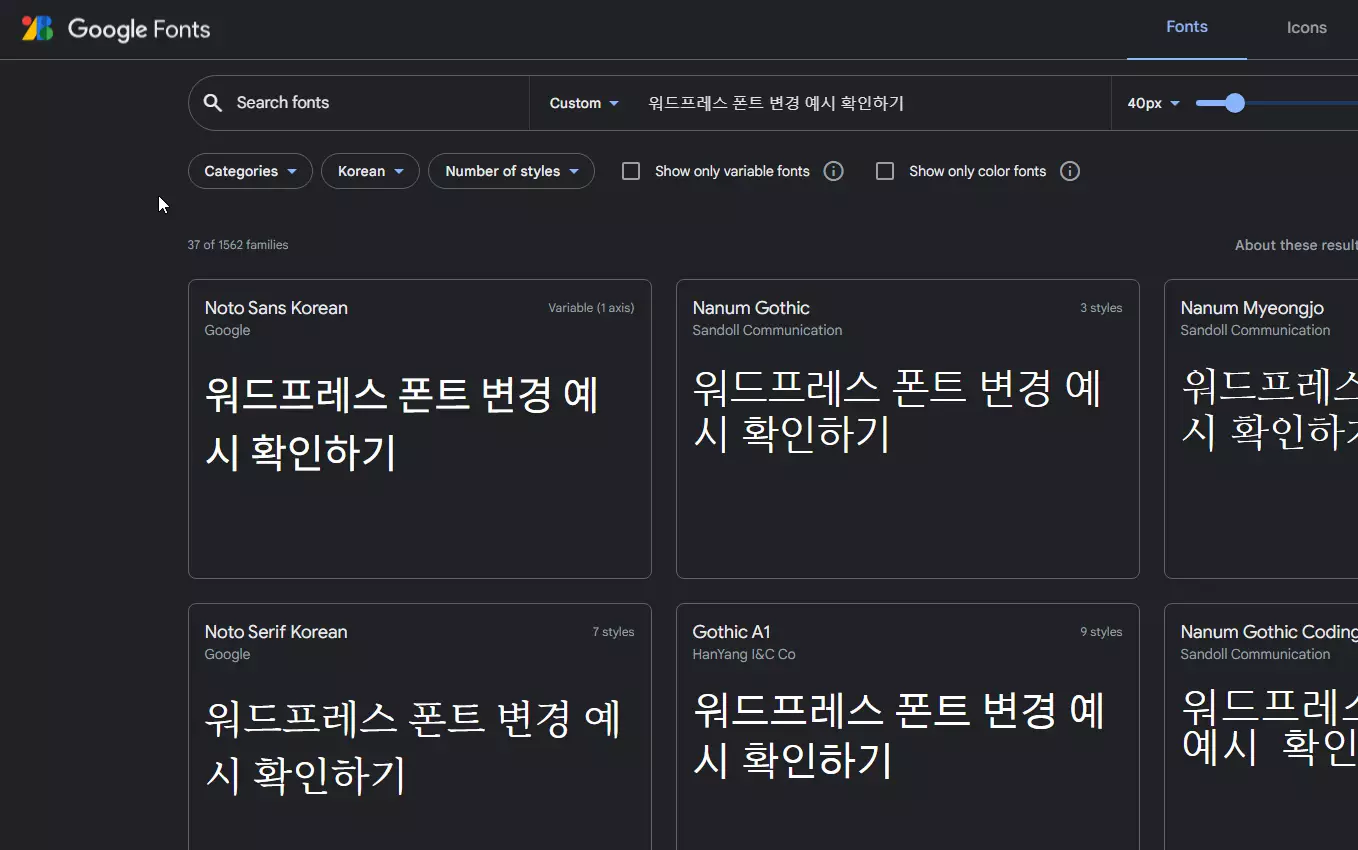Open the Nanum Myeongjo font card
Screen dimensions: 1358x850
[1261, 429]
